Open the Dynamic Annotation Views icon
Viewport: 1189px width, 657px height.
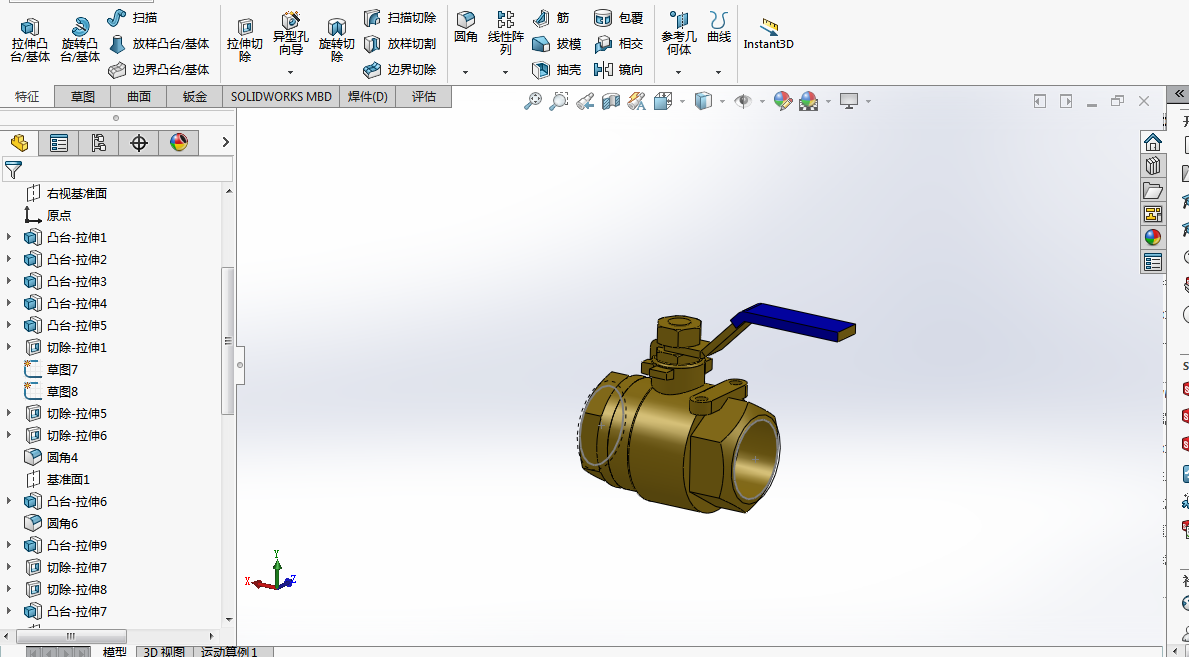(636, 101)
